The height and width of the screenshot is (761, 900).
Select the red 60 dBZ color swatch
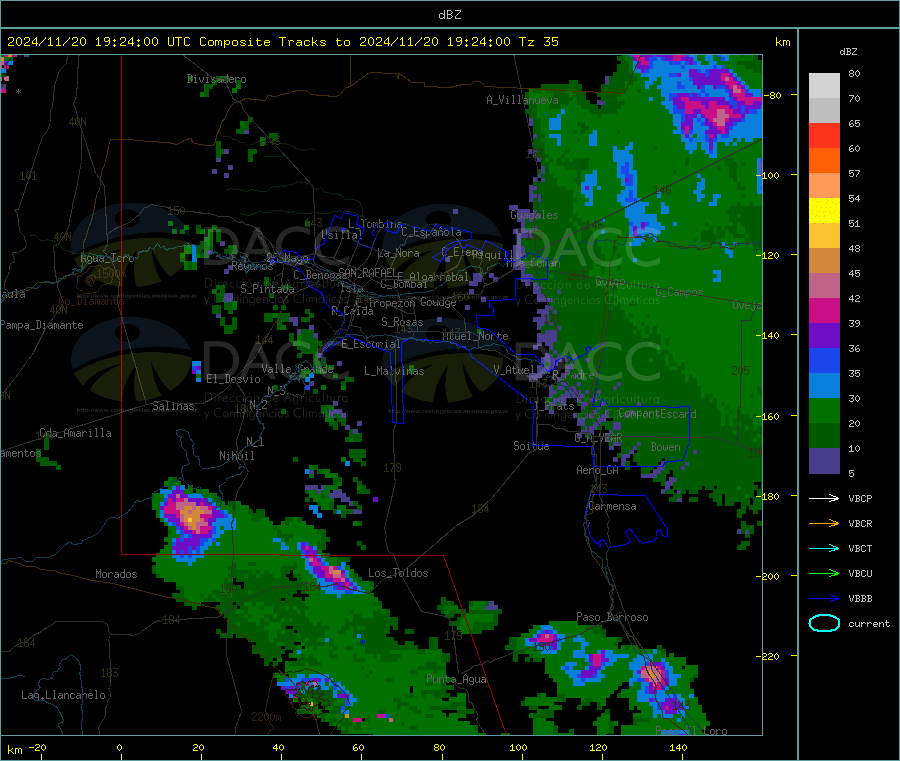click(824, 135)
